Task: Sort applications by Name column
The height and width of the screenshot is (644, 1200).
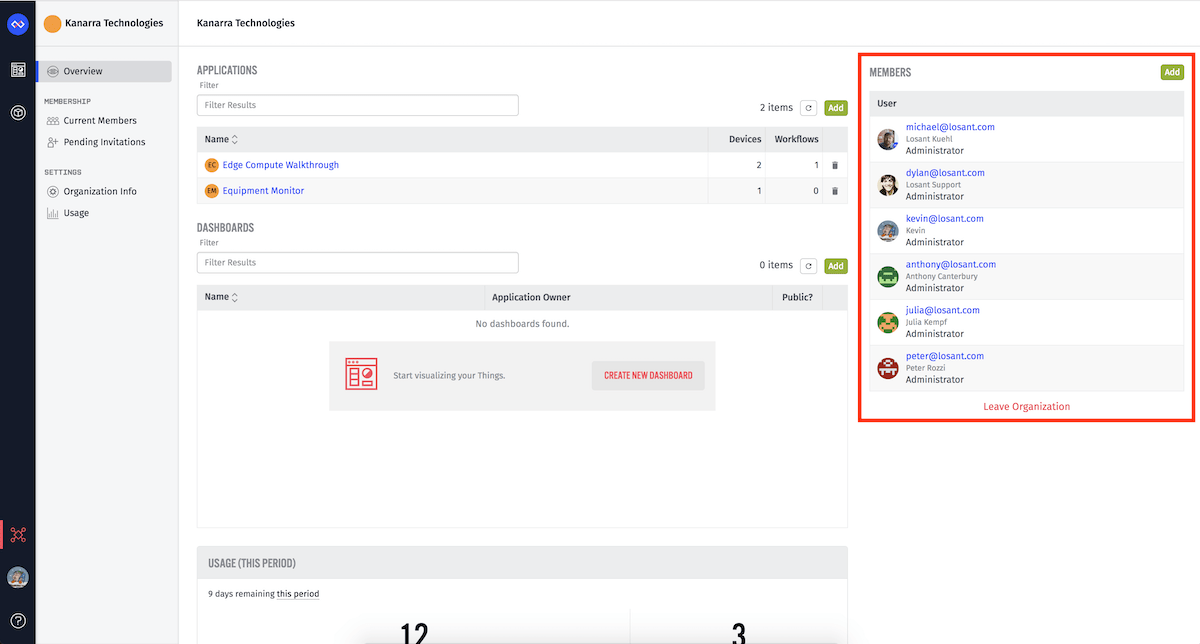Action: (222, 139)
